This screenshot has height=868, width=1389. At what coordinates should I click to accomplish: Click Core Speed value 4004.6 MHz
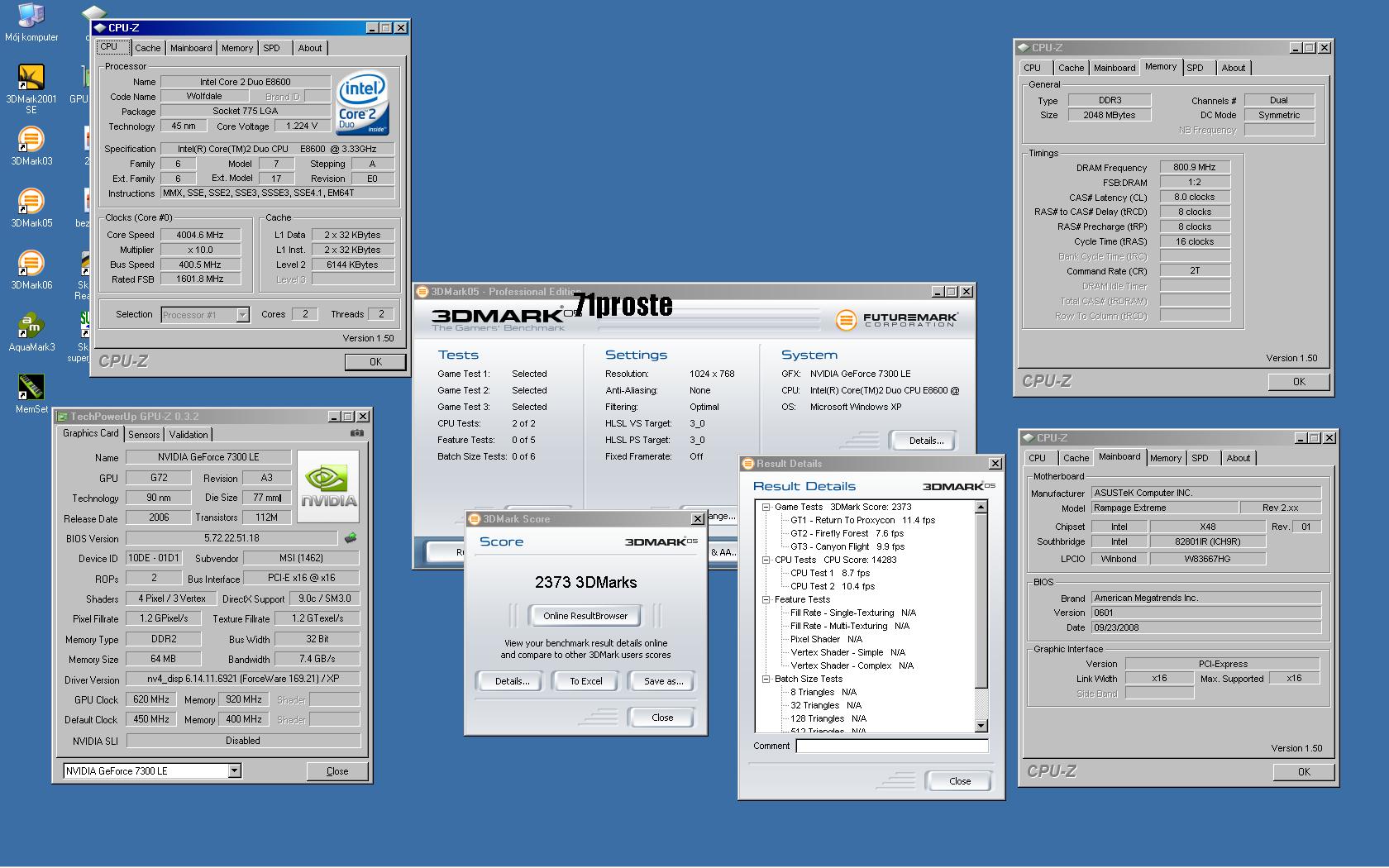tap(200, 235)
